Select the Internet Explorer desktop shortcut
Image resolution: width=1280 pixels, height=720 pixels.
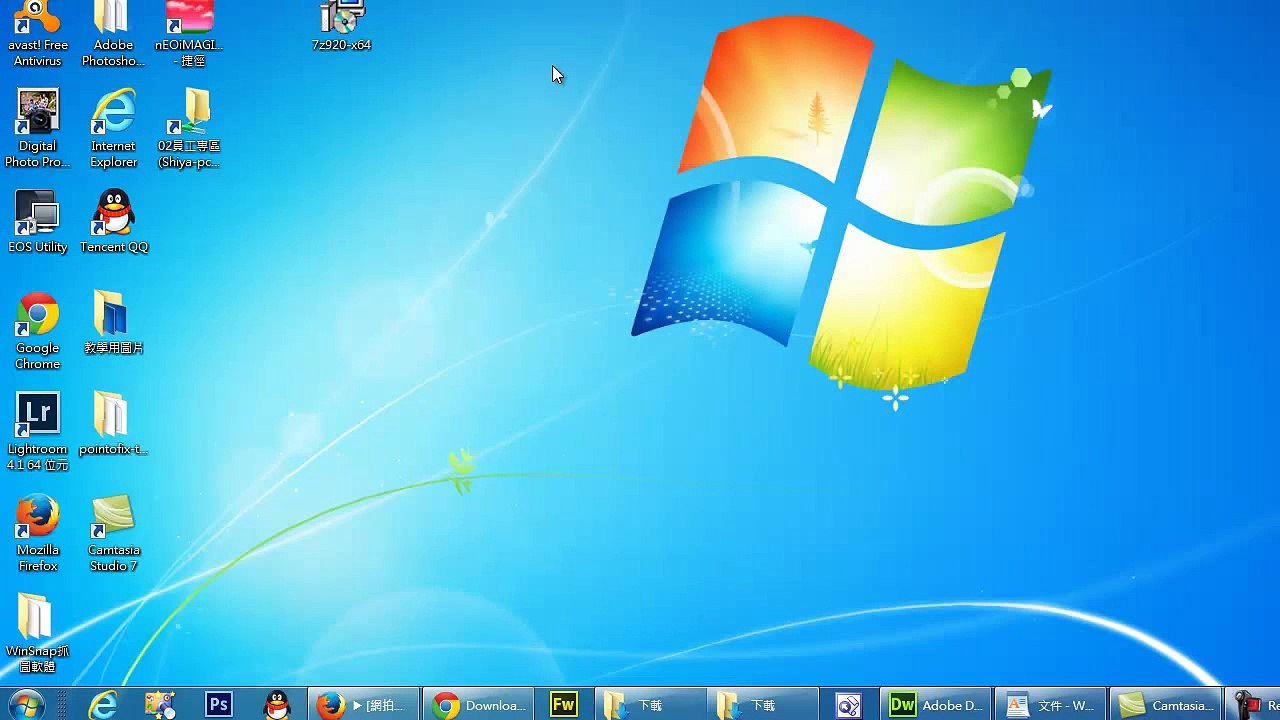(x=113, y=129)
